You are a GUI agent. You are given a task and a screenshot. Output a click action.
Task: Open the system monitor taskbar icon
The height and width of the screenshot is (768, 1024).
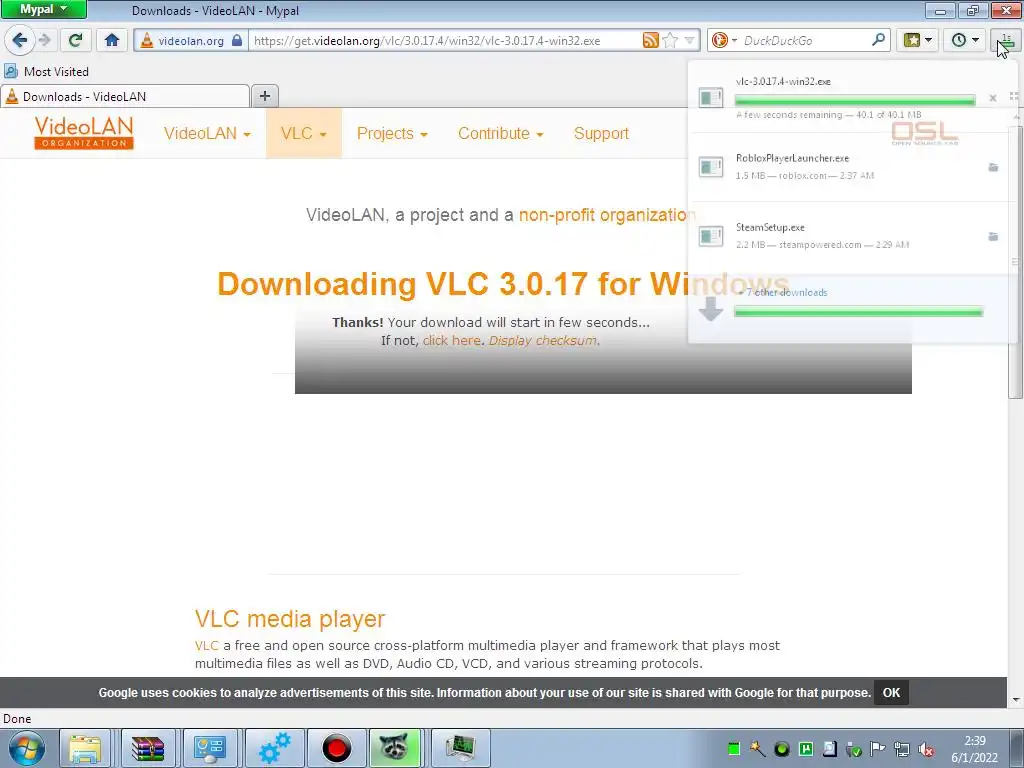[x=461, y=748]
